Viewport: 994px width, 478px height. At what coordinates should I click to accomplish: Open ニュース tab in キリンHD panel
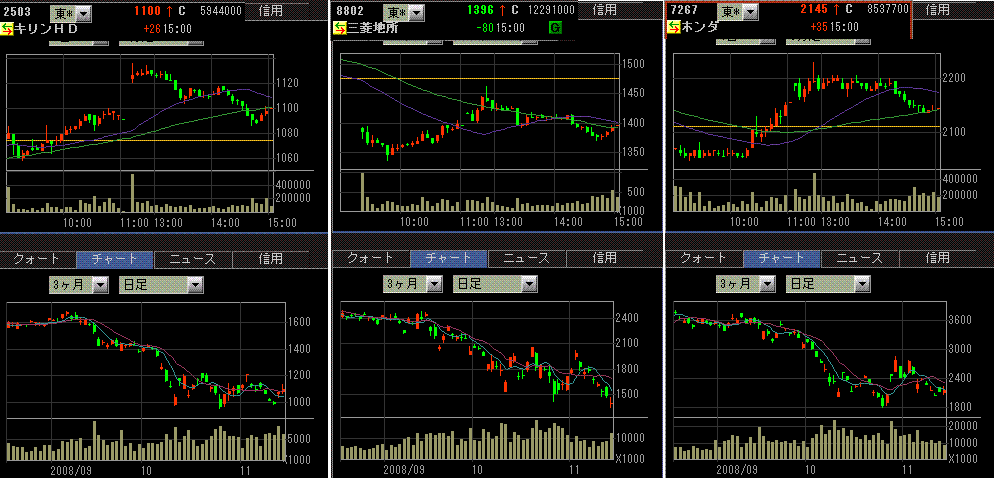click(x=193, y=259)
